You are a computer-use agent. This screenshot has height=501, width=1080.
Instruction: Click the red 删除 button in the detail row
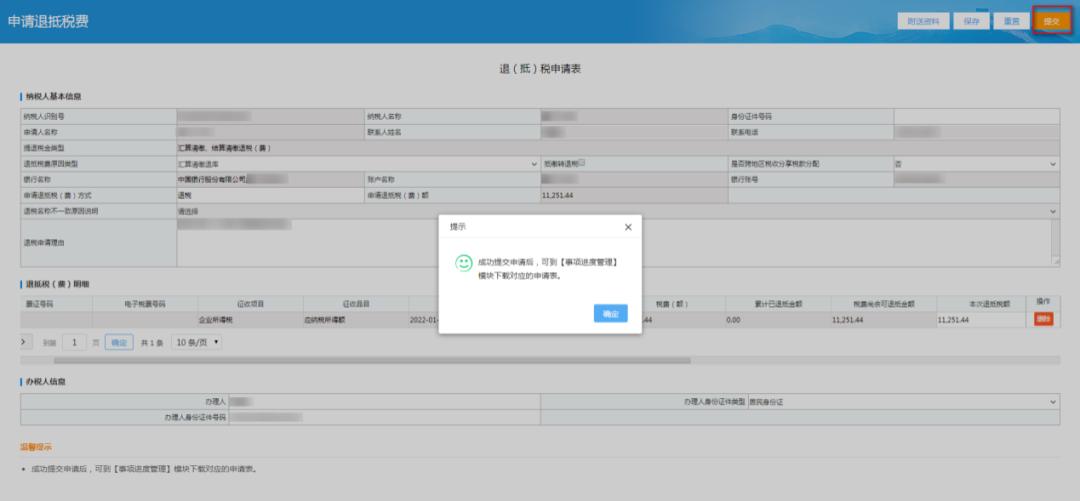1043,320
